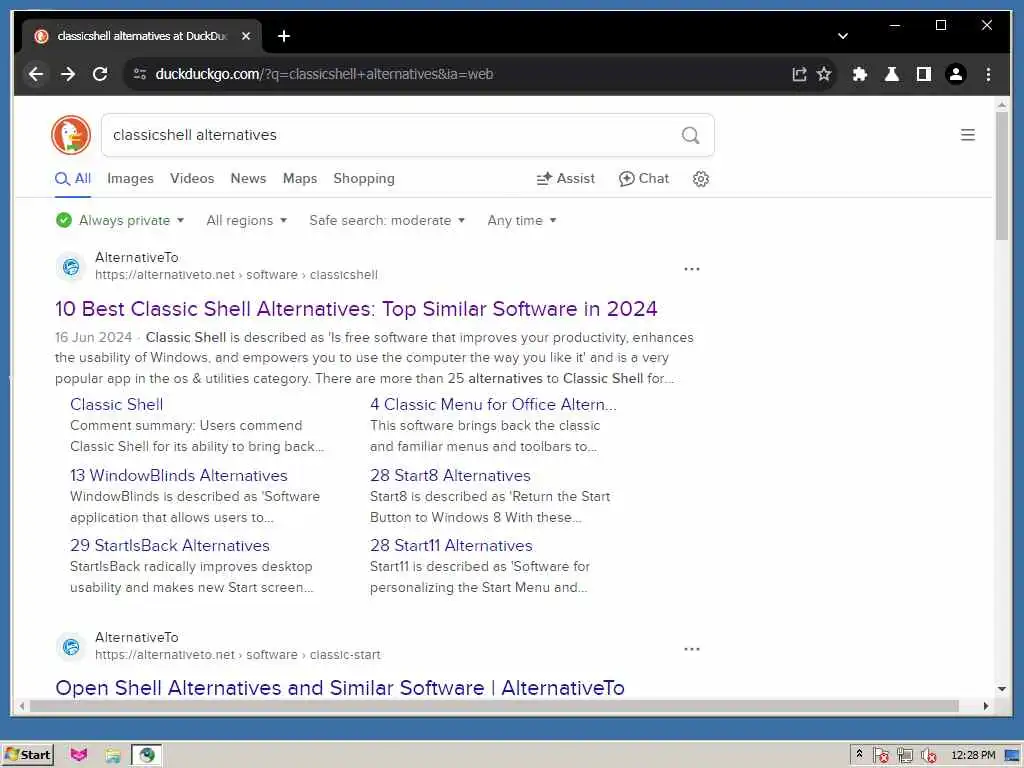Close the classicshell alternatives tab
The width and height of the screenshot is (1024, 768).
pyautogui.click(x=246, y=36)
